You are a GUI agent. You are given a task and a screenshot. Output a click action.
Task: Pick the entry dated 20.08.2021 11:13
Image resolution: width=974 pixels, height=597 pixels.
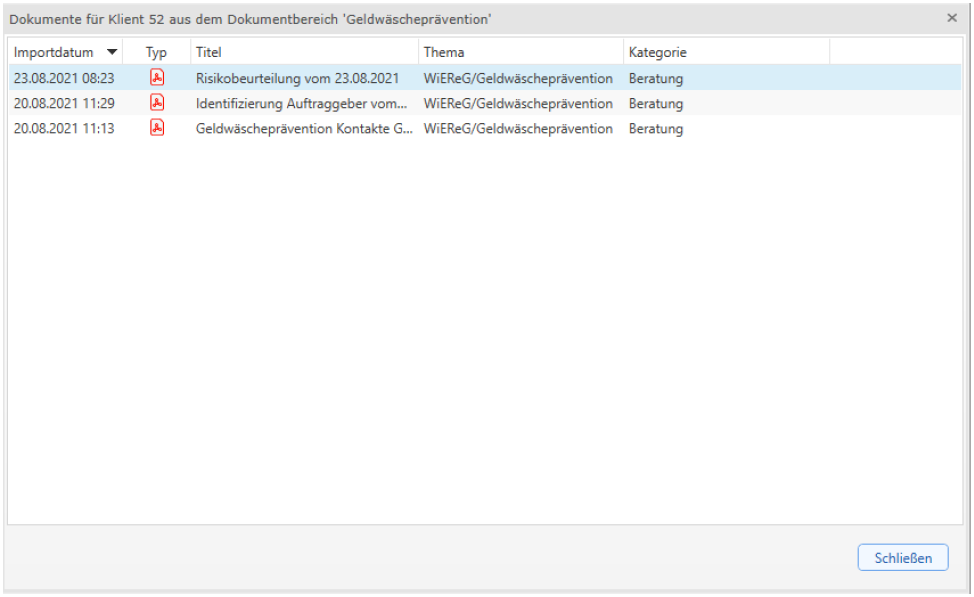64,128
